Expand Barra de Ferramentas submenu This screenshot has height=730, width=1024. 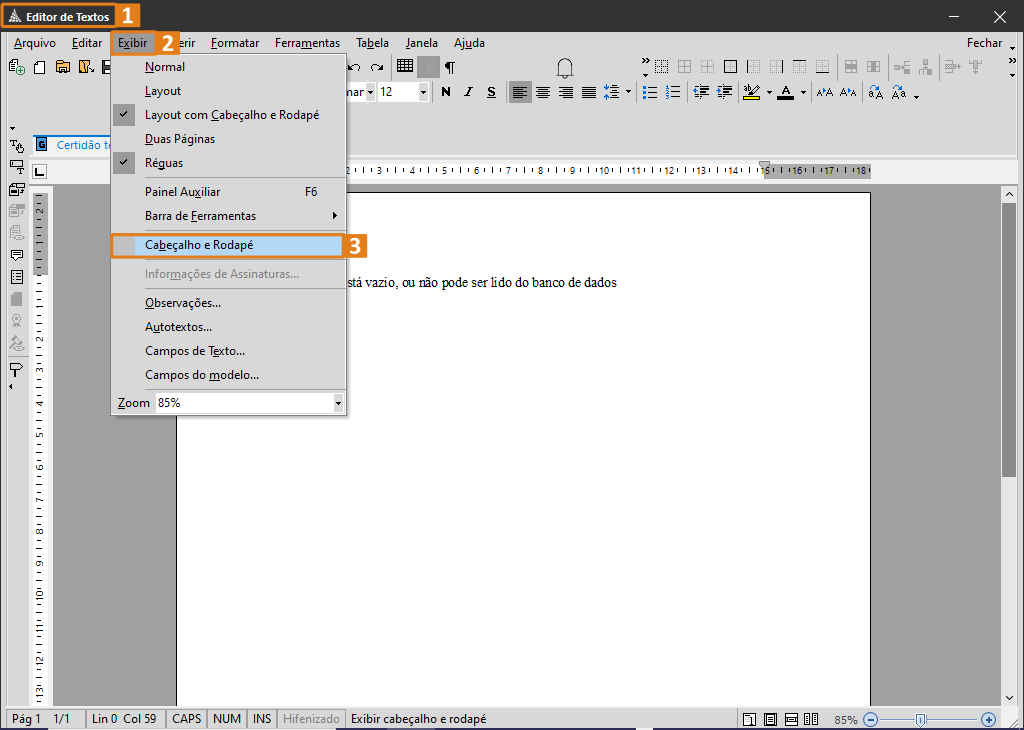229,216
